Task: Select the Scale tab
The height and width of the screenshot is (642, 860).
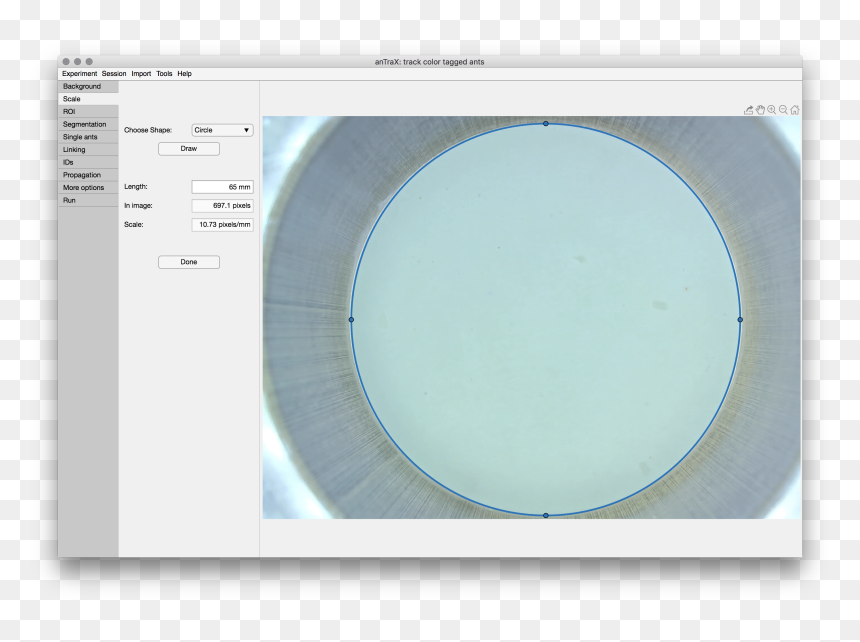Action: click(88, 99)
